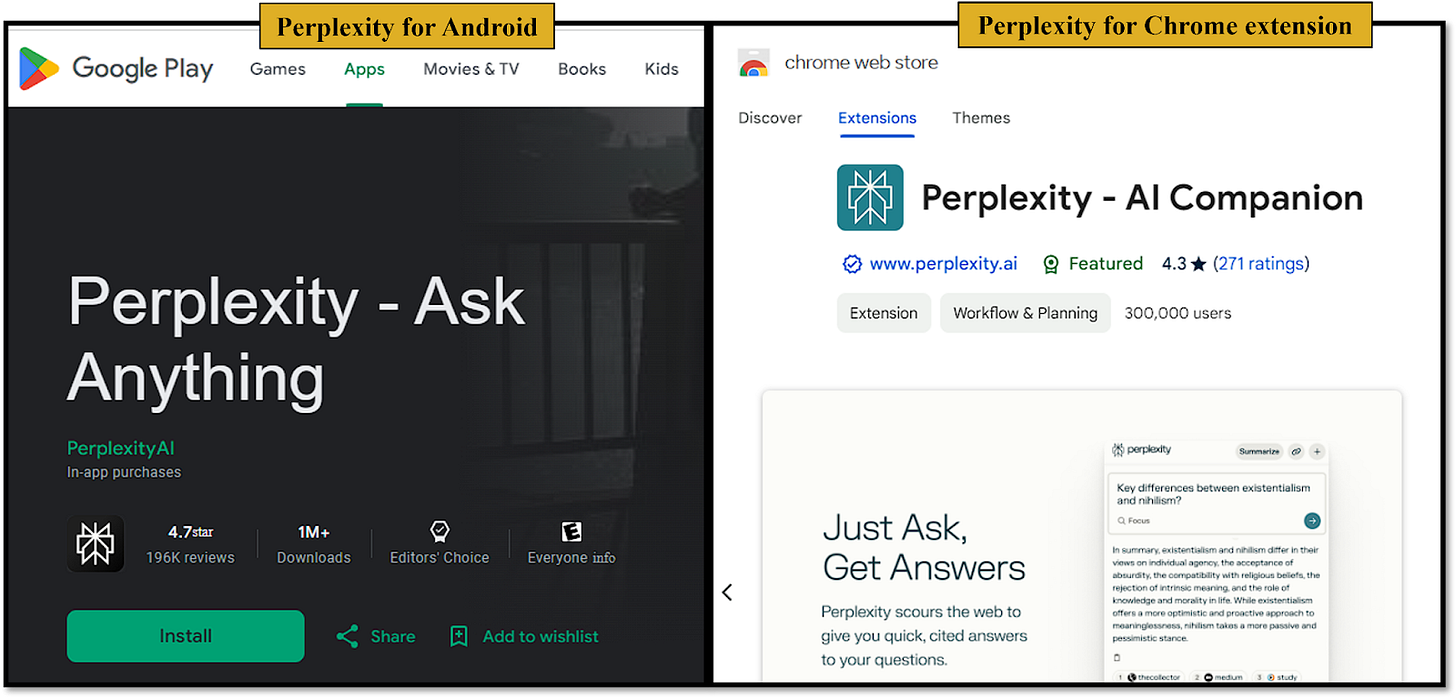This screenshot has width=1456, height=698.
Task: Click the Everyone content rating icon
Action: click(x=571, y=531)
